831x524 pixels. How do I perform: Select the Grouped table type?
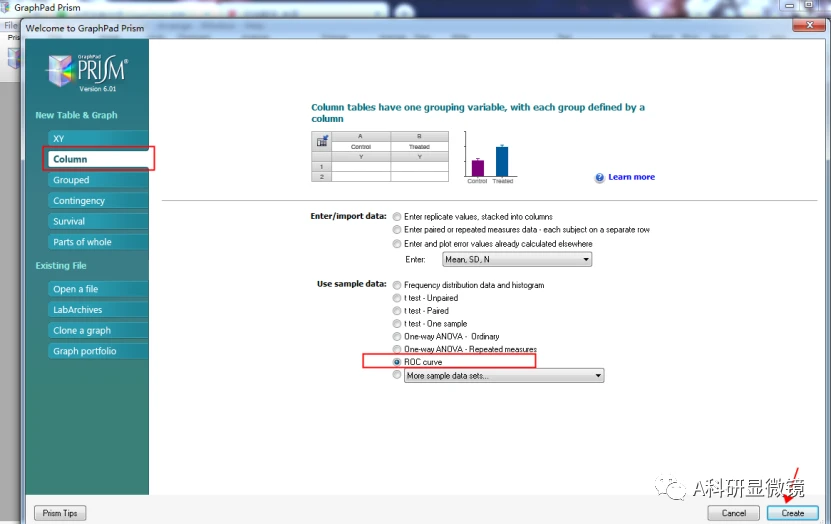tap(98, 180)
